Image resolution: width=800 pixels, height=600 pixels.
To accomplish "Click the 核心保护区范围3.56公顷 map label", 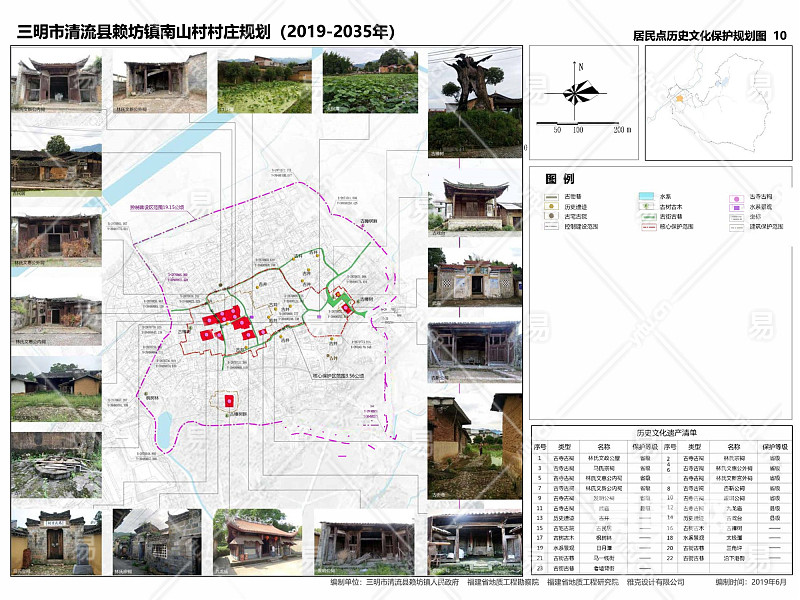I will (x=338, y=376).
